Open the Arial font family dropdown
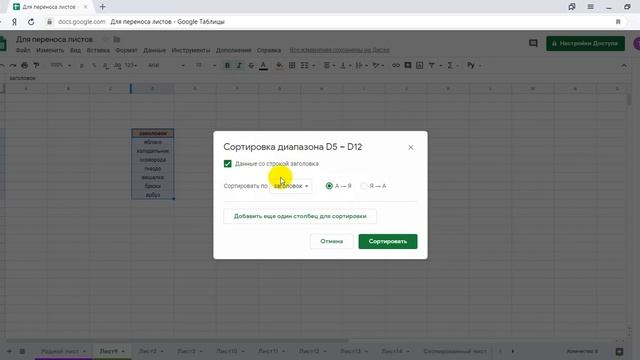640x360 pixels. click(x=166, y=65)
